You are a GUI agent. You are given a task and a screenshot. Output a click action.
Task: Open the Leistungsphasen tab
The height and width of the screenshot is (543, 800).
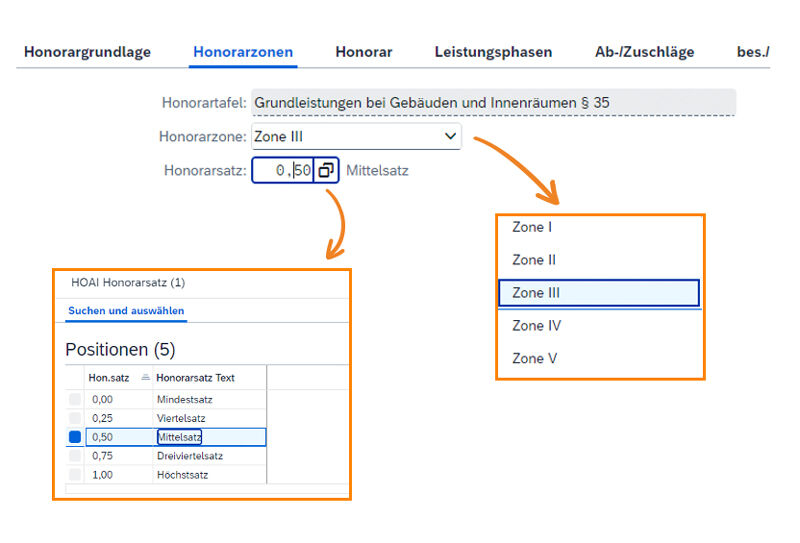[493, 52]
